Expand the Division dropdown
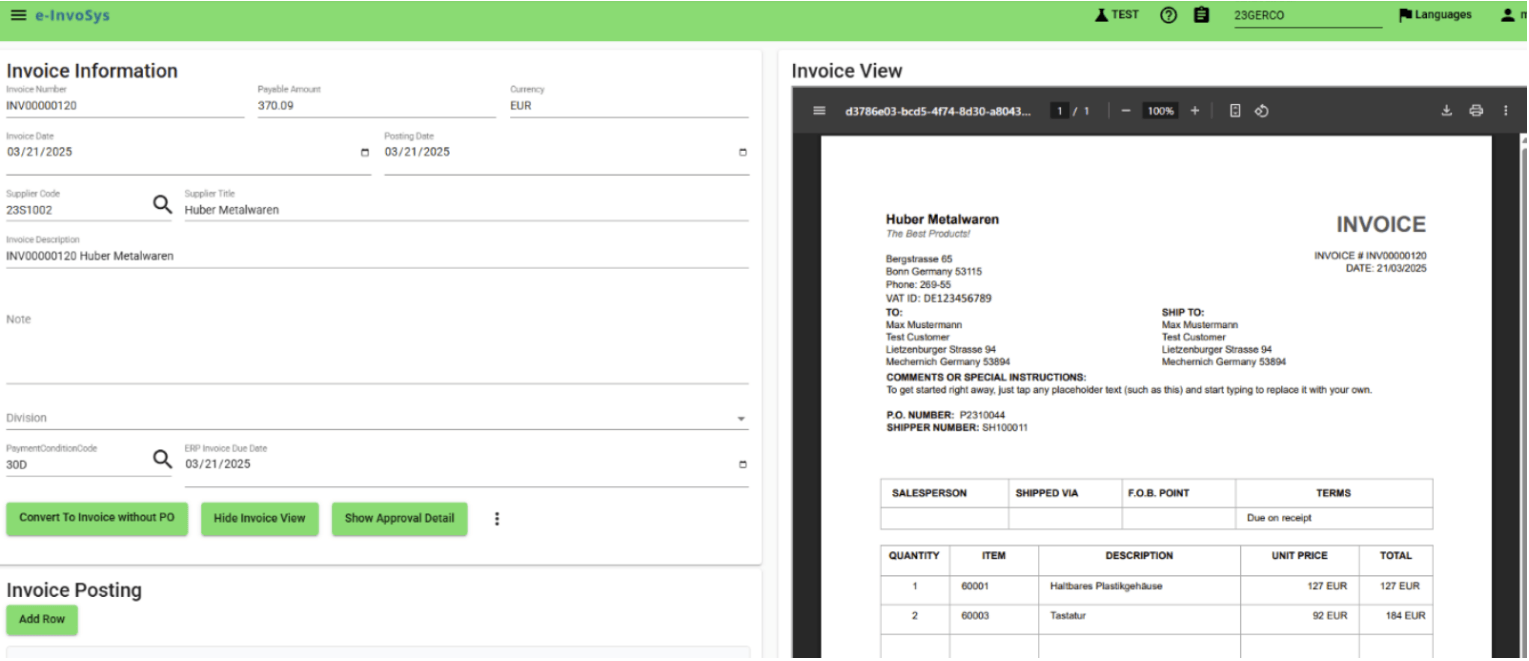Viewport: 1529px width, 661px height. click(x=741, y=419)
